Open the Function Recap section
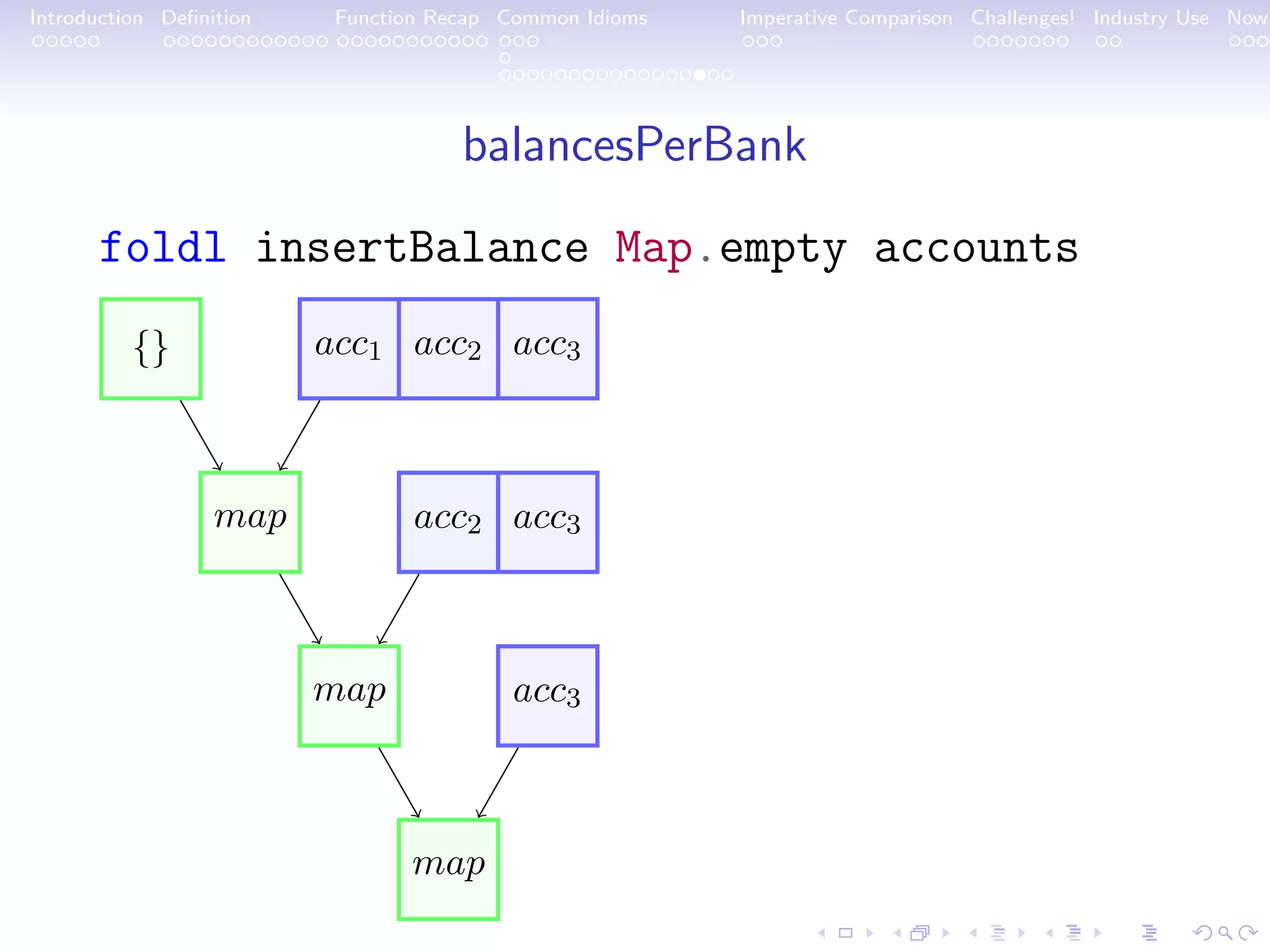This screenshot has height=952, width=1270. [x=407, y=18]
